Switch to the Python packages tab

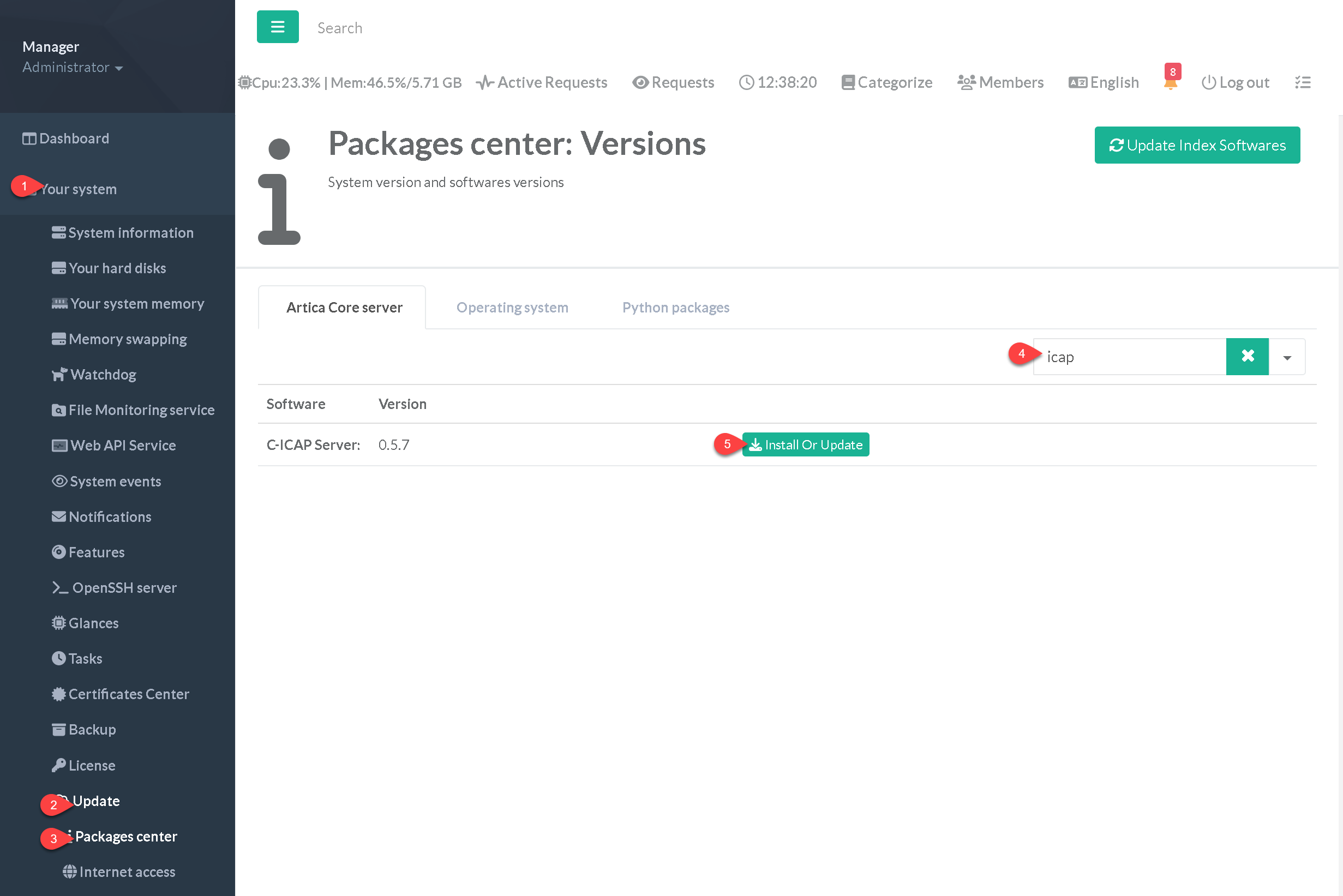coord(675,308)
